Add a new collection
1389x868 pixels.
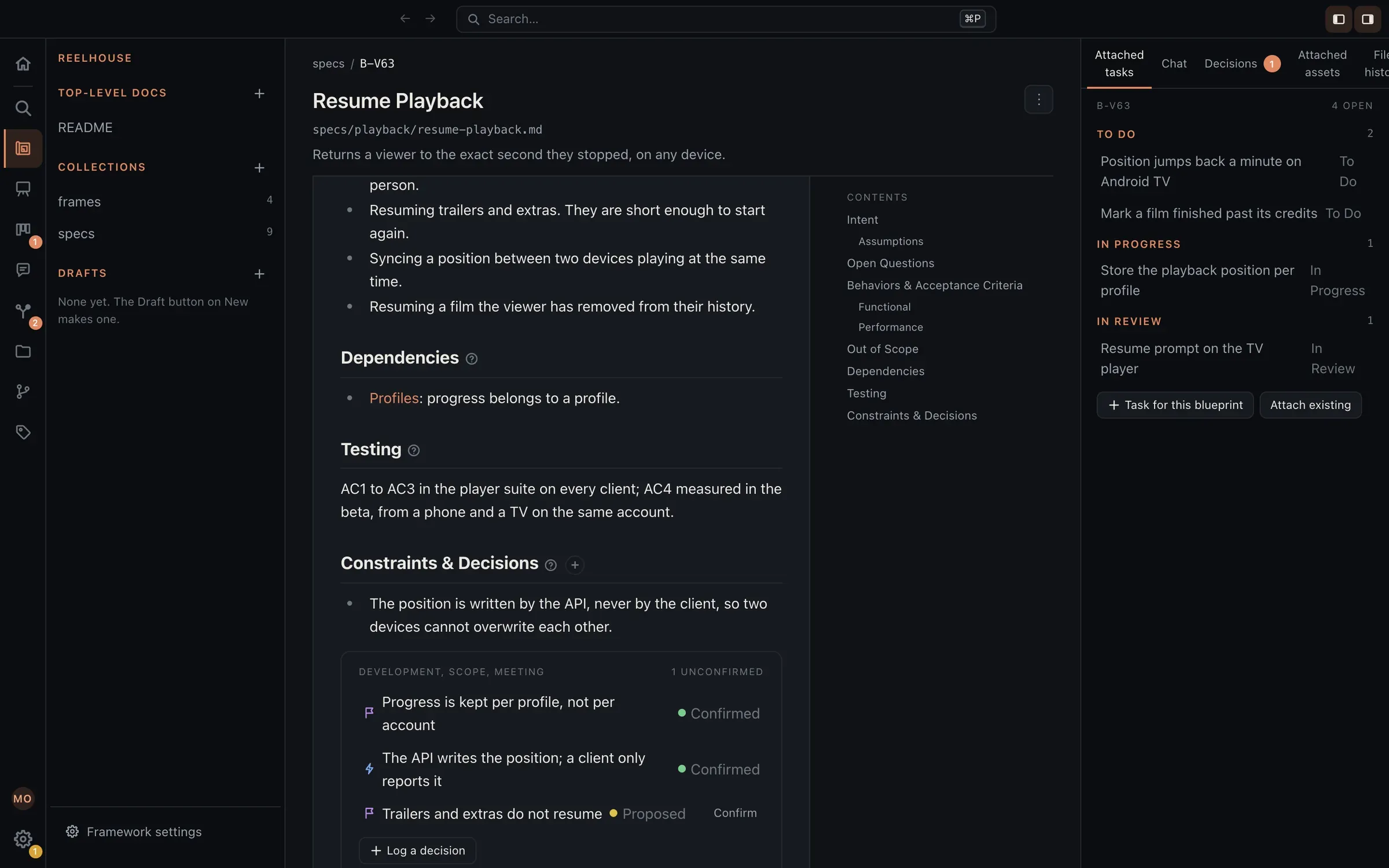(259, 168)
